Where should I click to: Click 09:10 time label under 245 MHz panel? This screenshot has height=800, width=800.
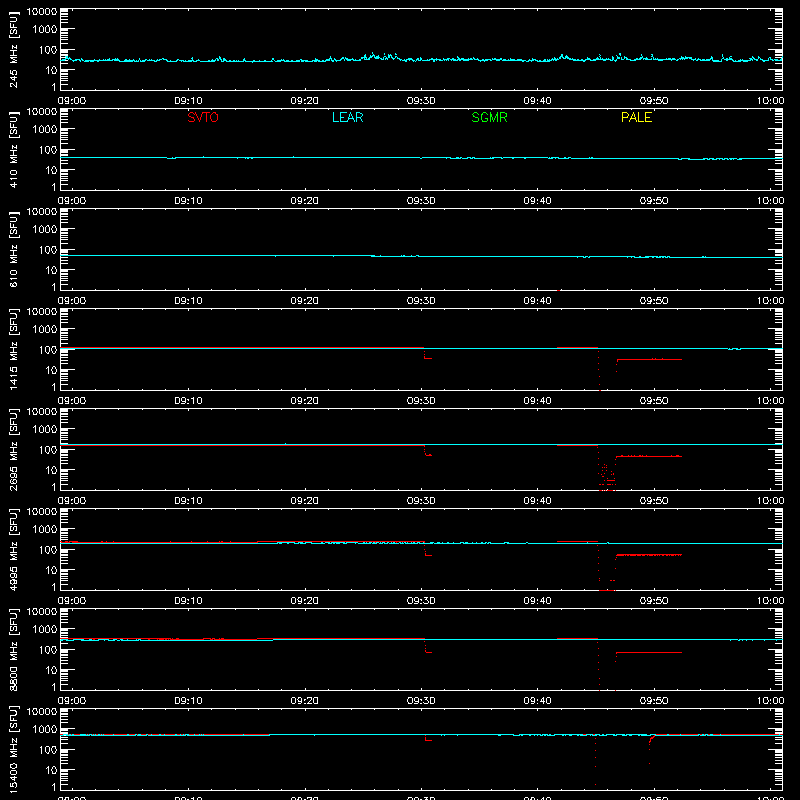coord(188,101)
